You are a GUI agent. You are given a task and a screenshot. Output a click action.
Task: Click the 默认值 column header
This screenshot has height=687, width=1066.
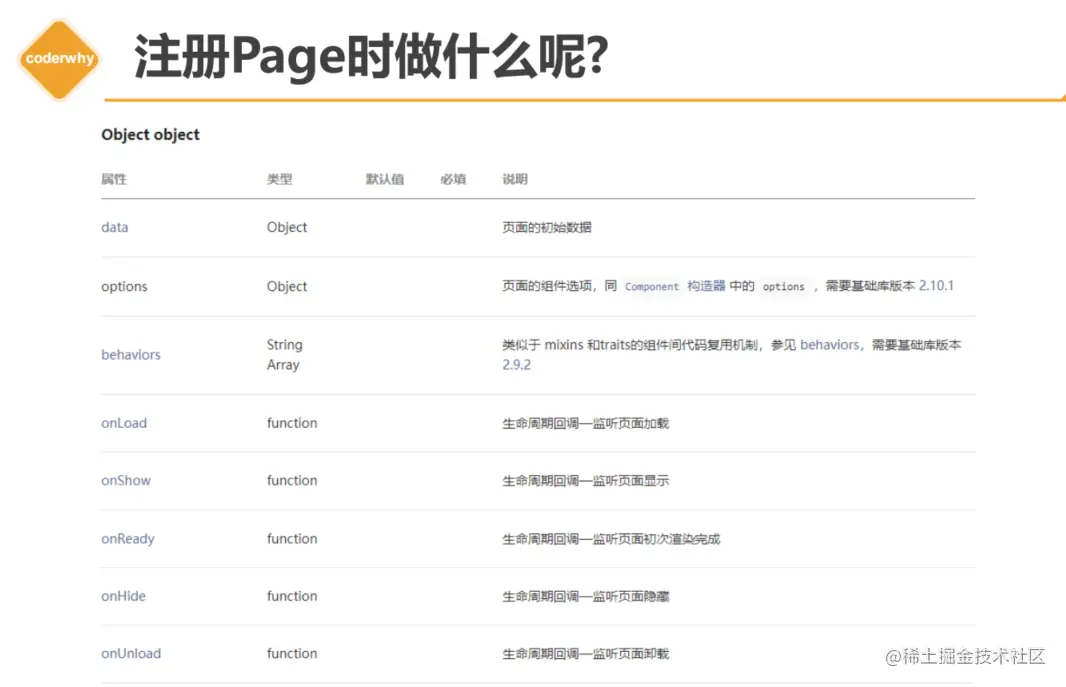(x=385, y=179)
